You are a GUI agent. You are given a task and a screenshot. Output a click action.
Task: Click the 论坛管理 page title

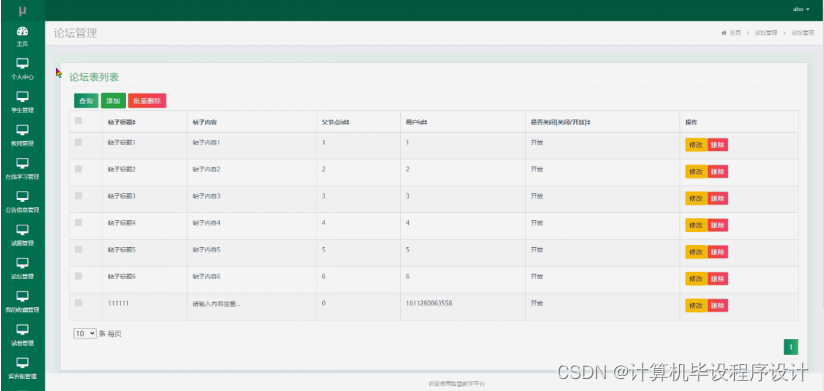tap(75, 33)
